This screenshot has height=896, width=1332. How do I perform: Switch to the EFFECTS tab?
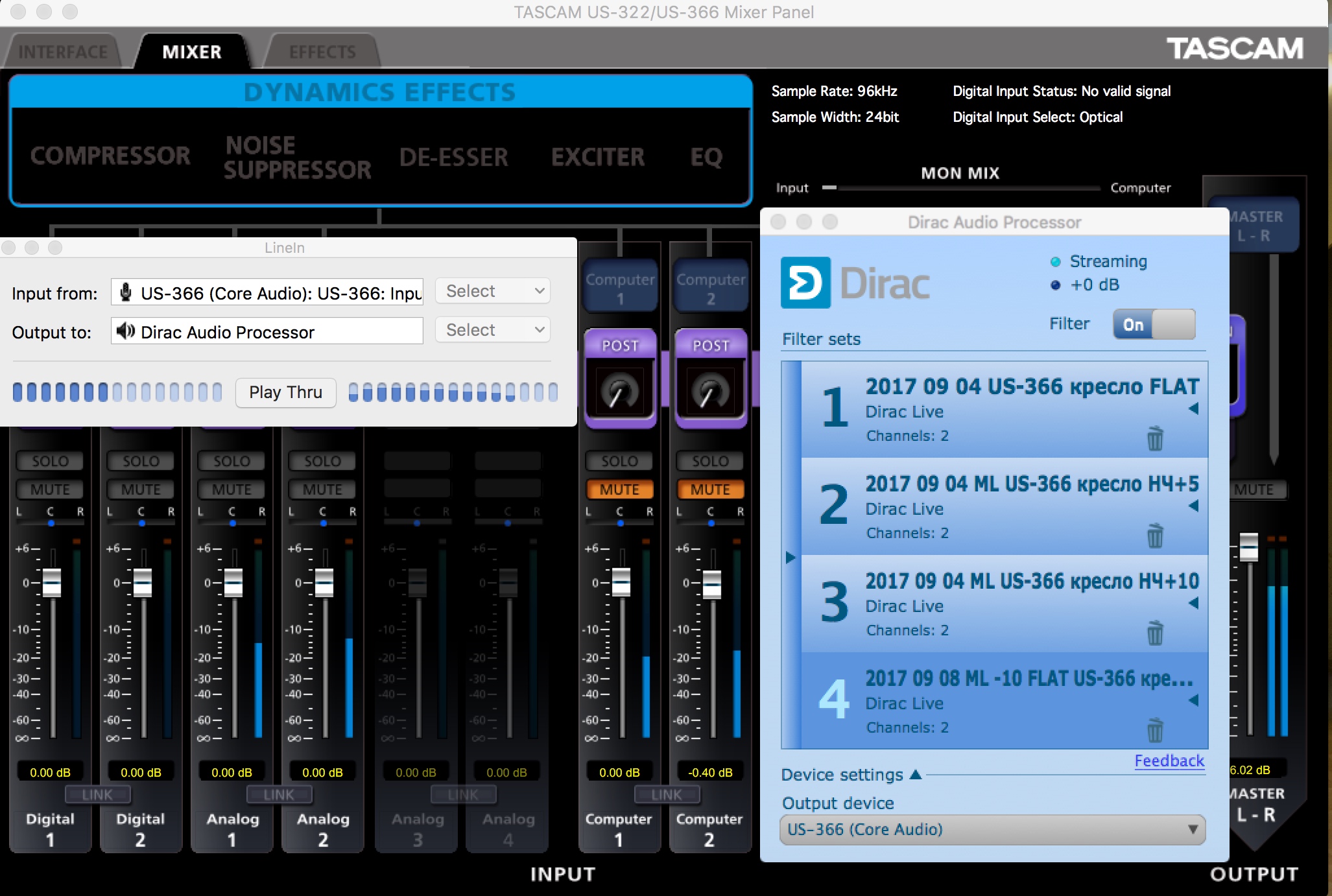[322, 52]
